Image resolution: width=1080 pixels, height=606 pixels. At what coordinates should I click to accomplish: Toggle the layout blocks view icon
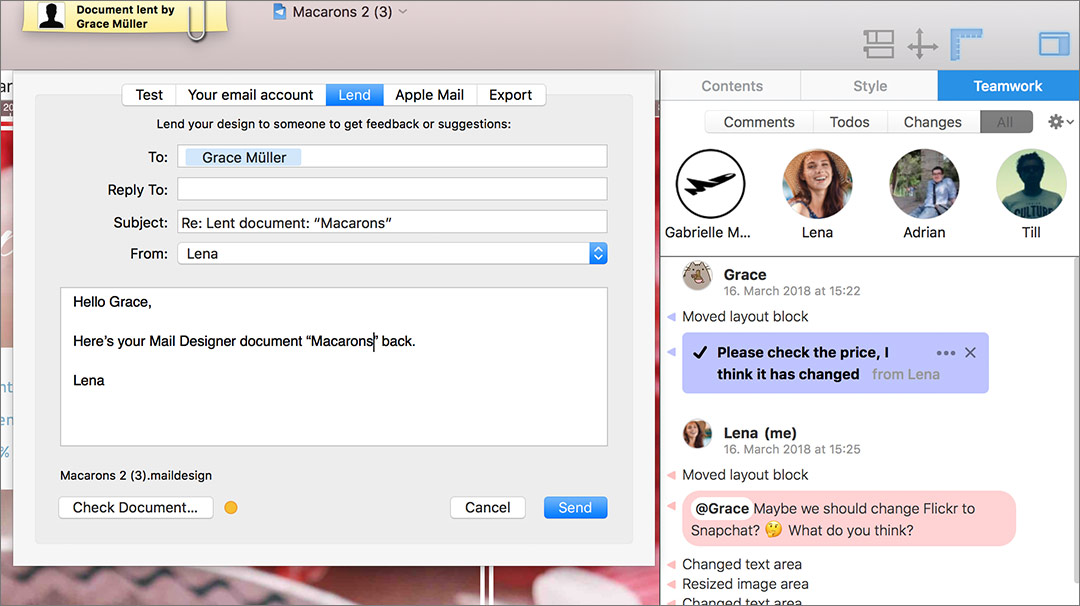point(879,45)
